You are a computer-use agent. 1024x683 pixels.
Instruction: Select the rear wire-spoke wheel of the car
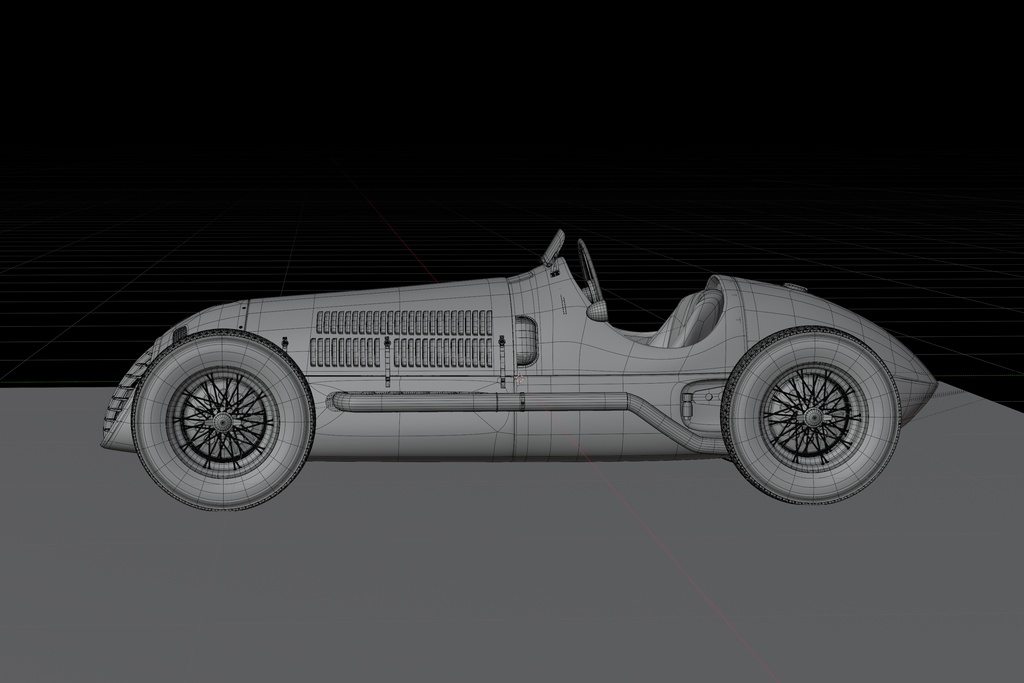812,415
